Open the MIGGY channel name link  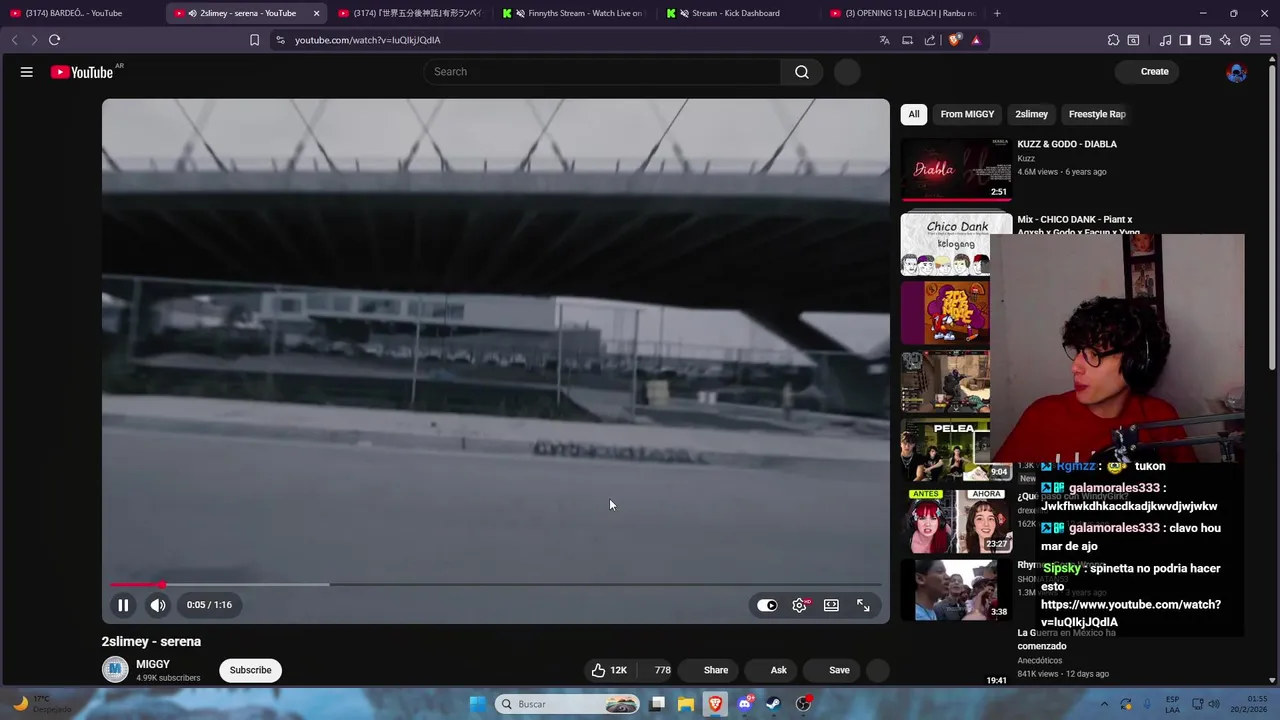pyautogui.click(x=153, y=664)
